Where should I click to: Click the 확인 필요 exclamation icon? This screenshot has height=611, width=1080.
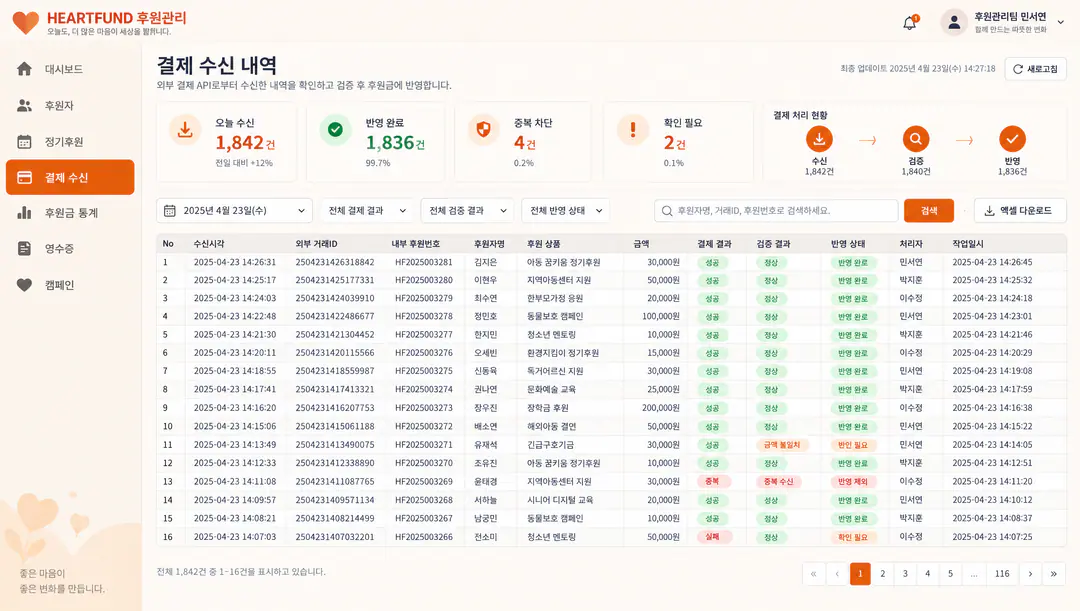pos(633,130)
